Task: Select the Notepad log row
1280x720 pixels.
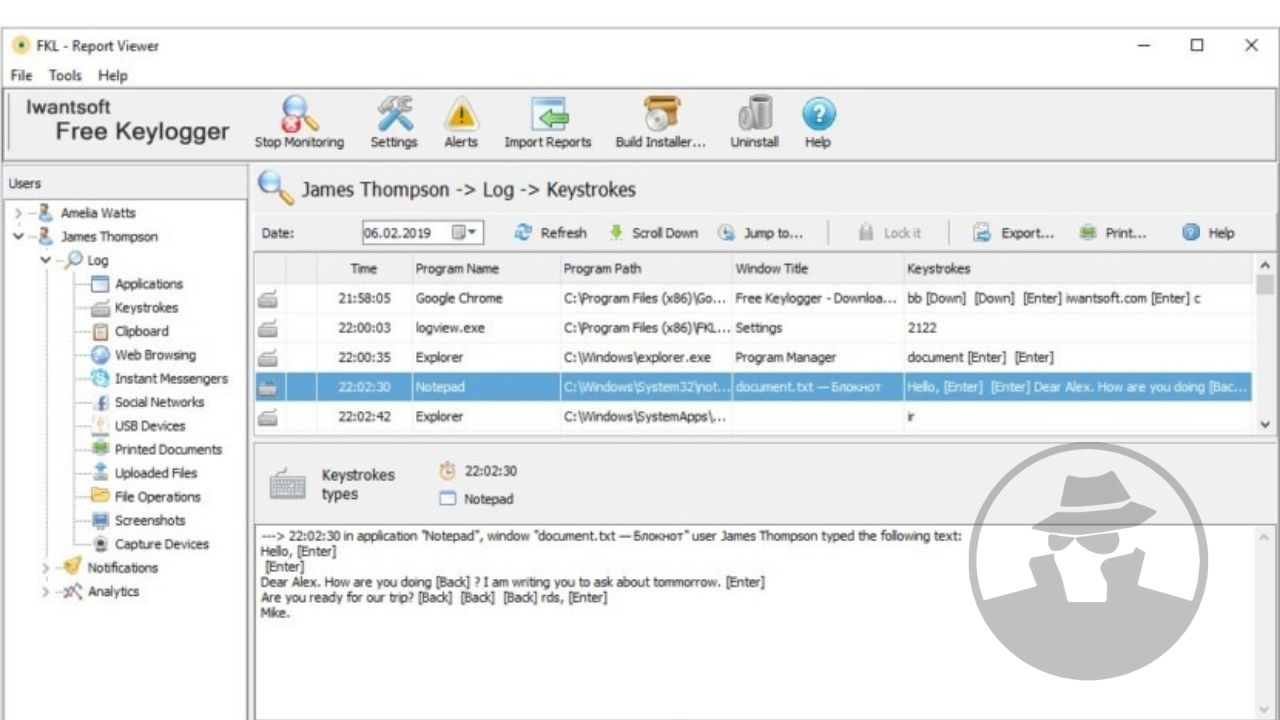Action: click(x=753, y=387)
